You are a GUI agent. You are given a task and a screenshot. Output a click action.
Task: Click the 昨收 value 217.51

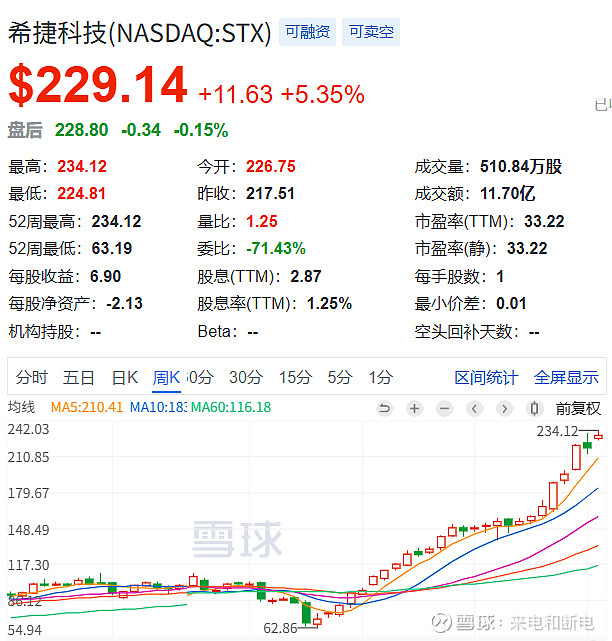270,193
